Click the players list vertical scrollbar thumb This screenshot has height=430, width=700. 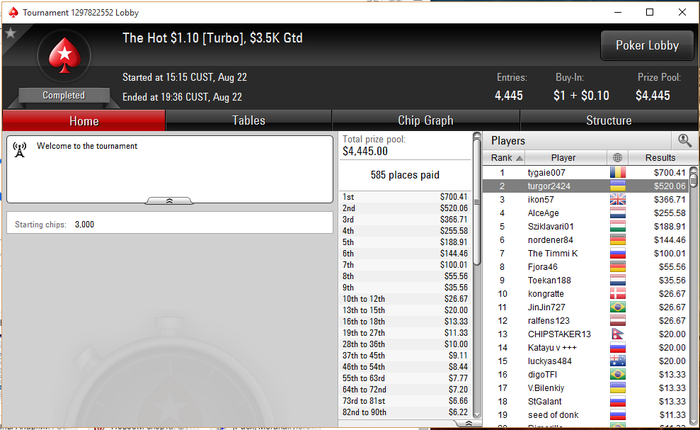(693, 177)
